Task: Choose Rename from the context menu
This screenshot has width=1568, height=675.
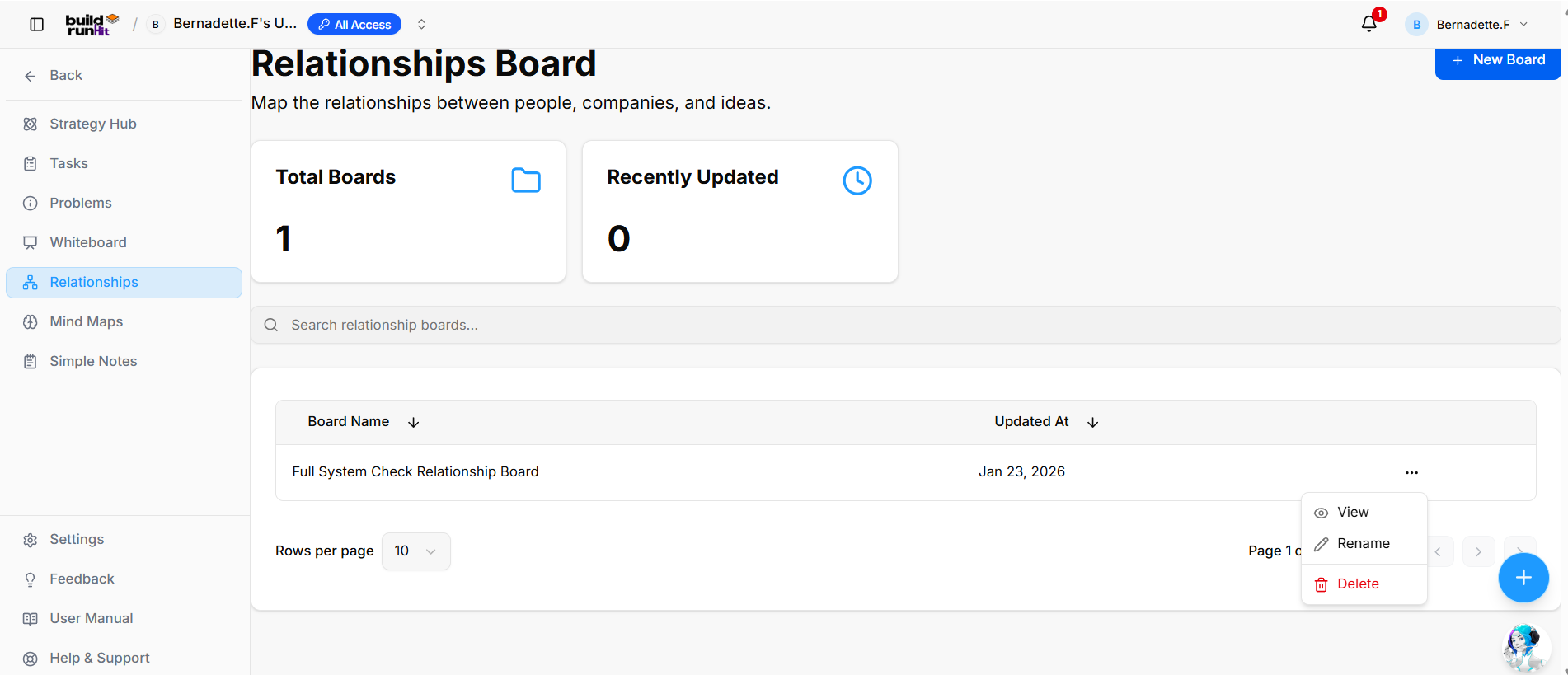Action: coord(1364,543)
